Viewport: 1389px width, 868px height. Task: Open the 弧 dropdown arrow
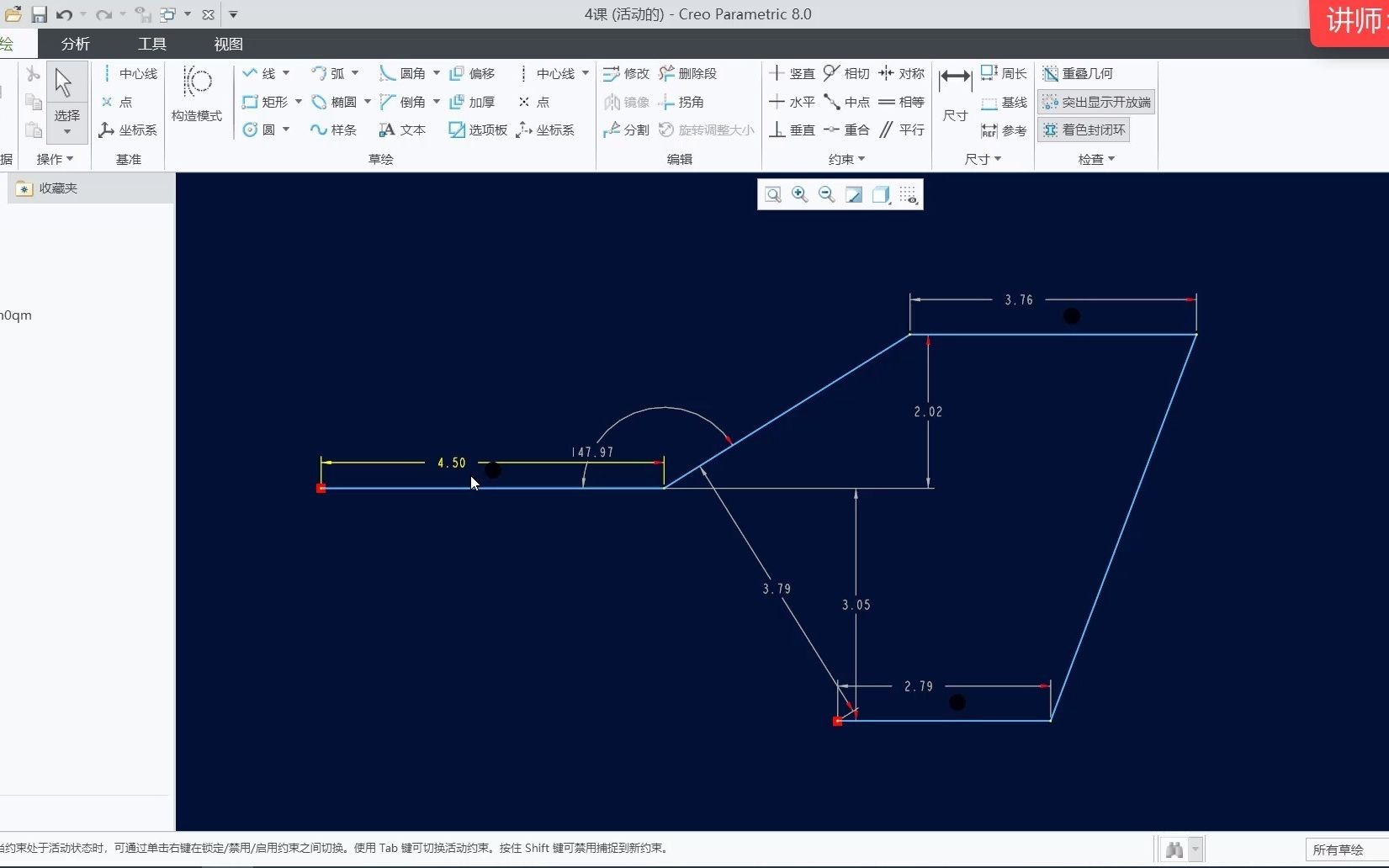[x=355, y=74]
